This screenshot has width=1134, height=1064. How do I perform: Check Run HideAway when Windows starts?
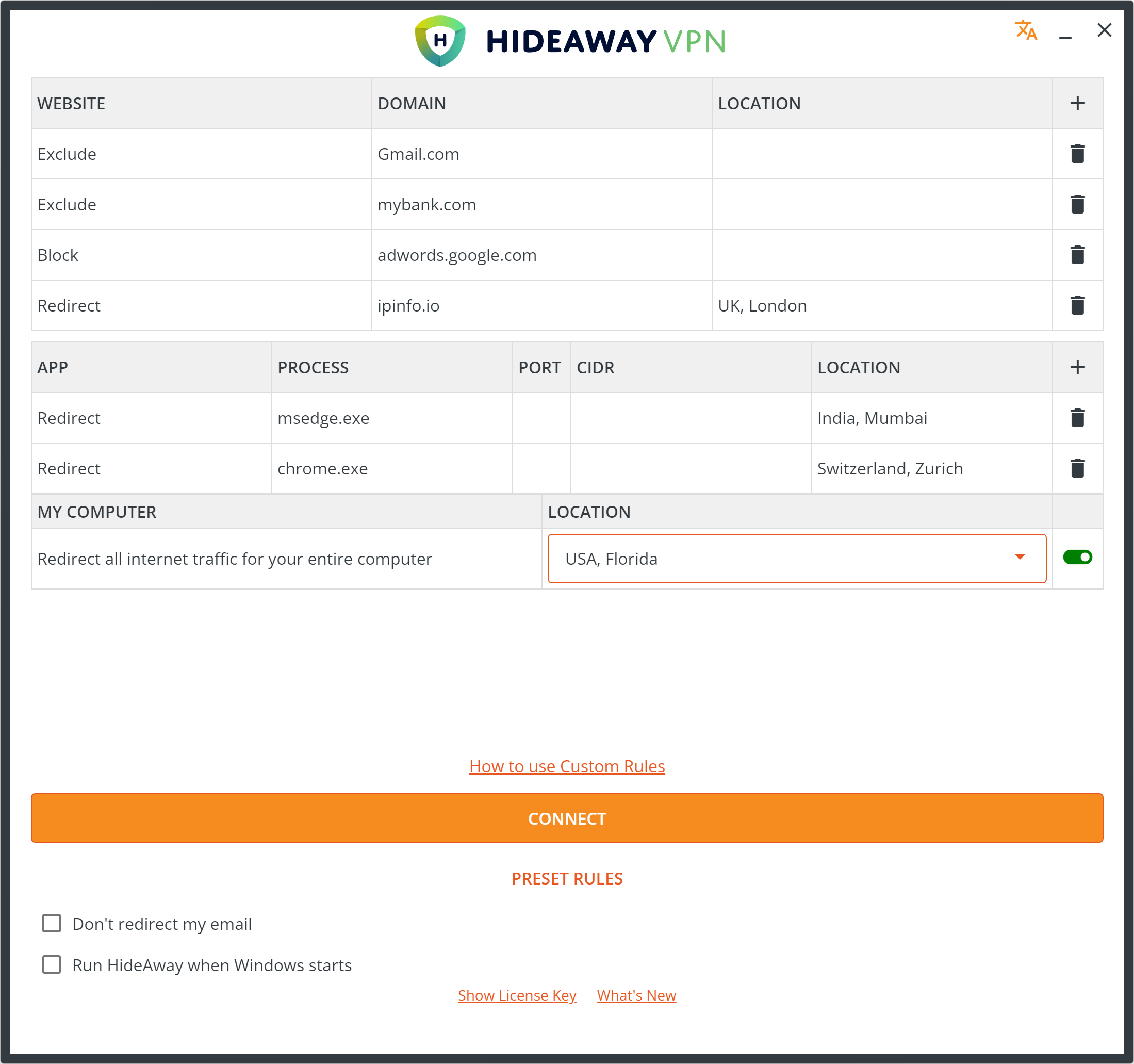pos(52,965)
